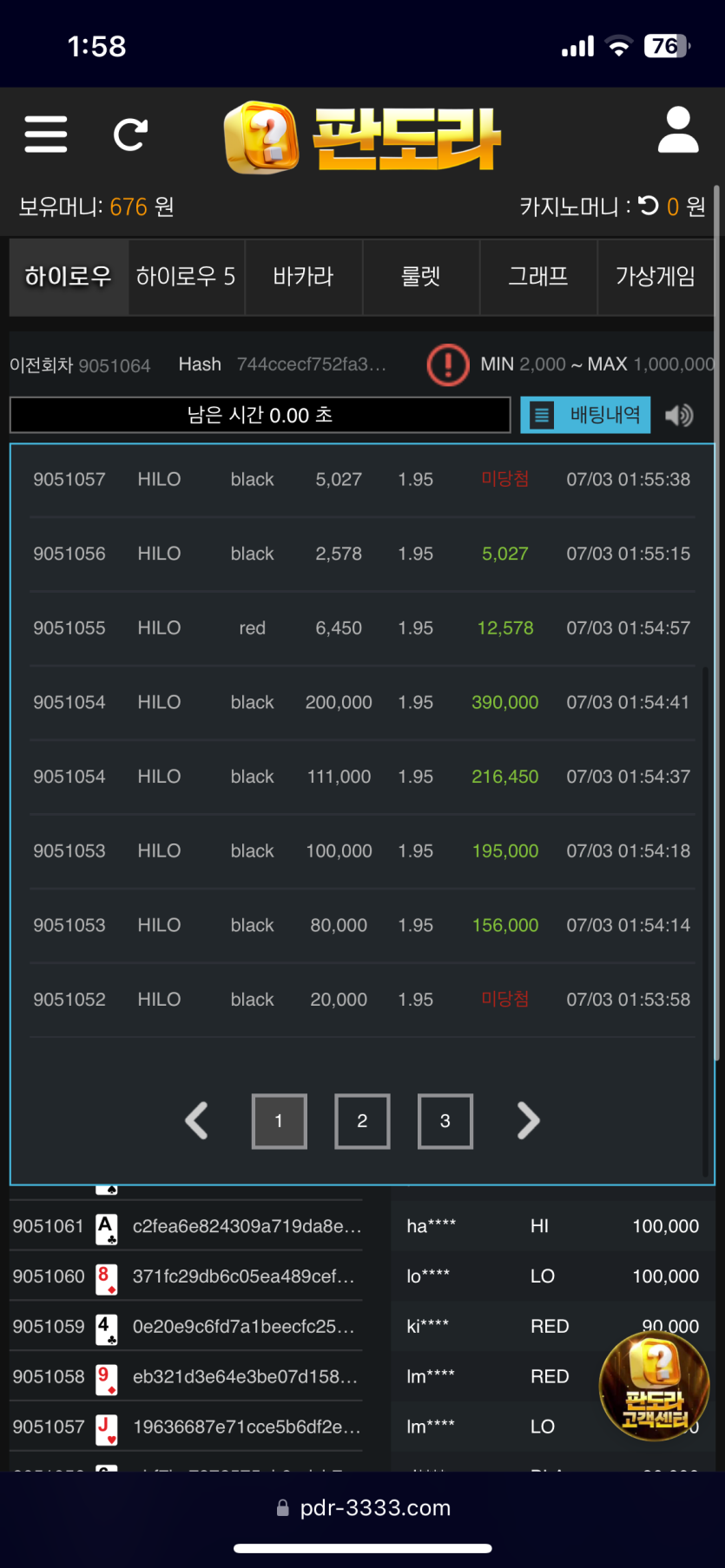Open the hamburger menu
Image resolution: width=725 pixels, height=1568 pixels.
46,134
